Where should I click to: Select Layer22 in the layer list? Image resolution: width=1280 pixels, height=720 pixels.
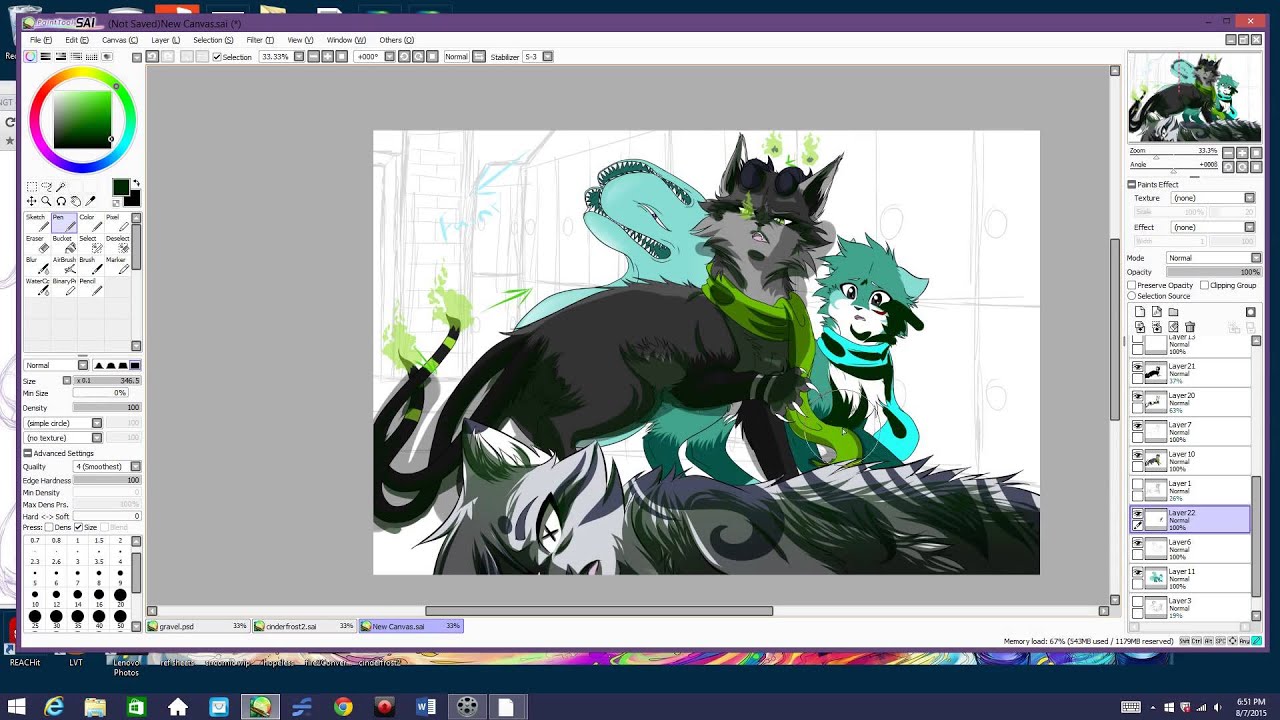[x=1191, y=519]
